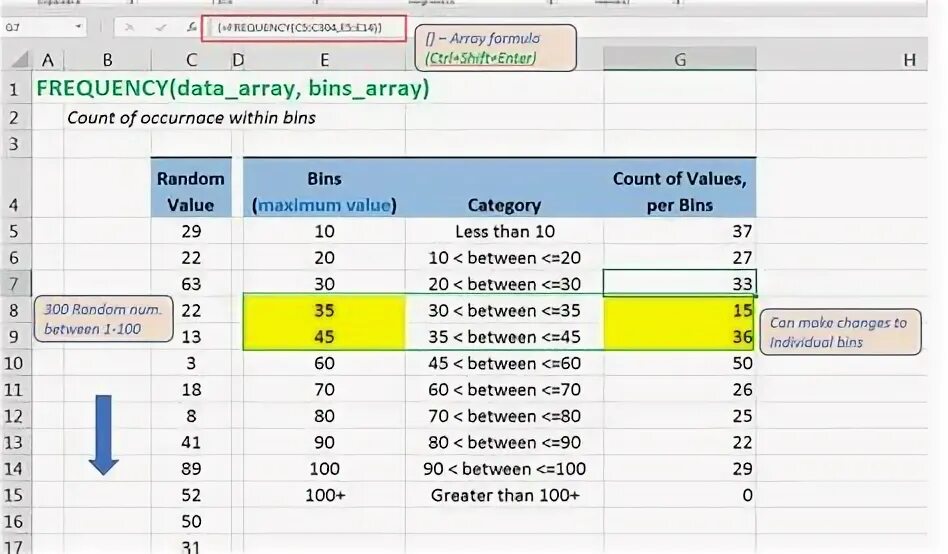The height and width of the screenshot is (554, 948).
Task: Select bin value 30 in row 7
Action: click(324, 284)
